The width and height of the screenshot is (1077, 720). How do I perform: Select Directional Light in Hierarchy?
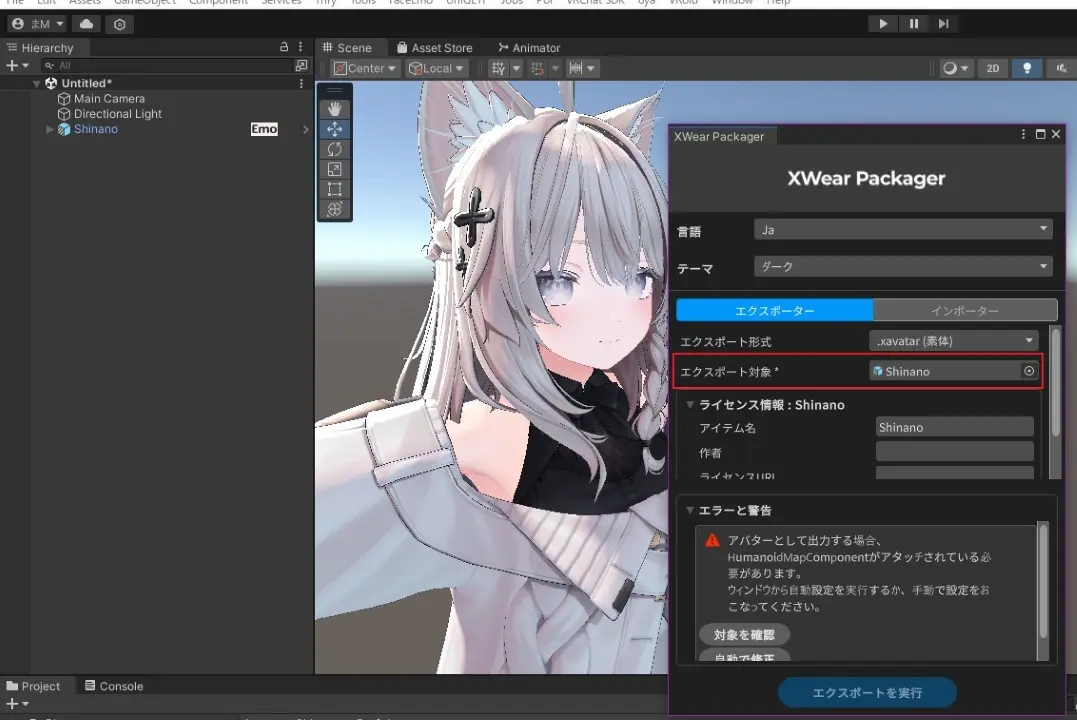pyautogui.click(x=117, y=114)
